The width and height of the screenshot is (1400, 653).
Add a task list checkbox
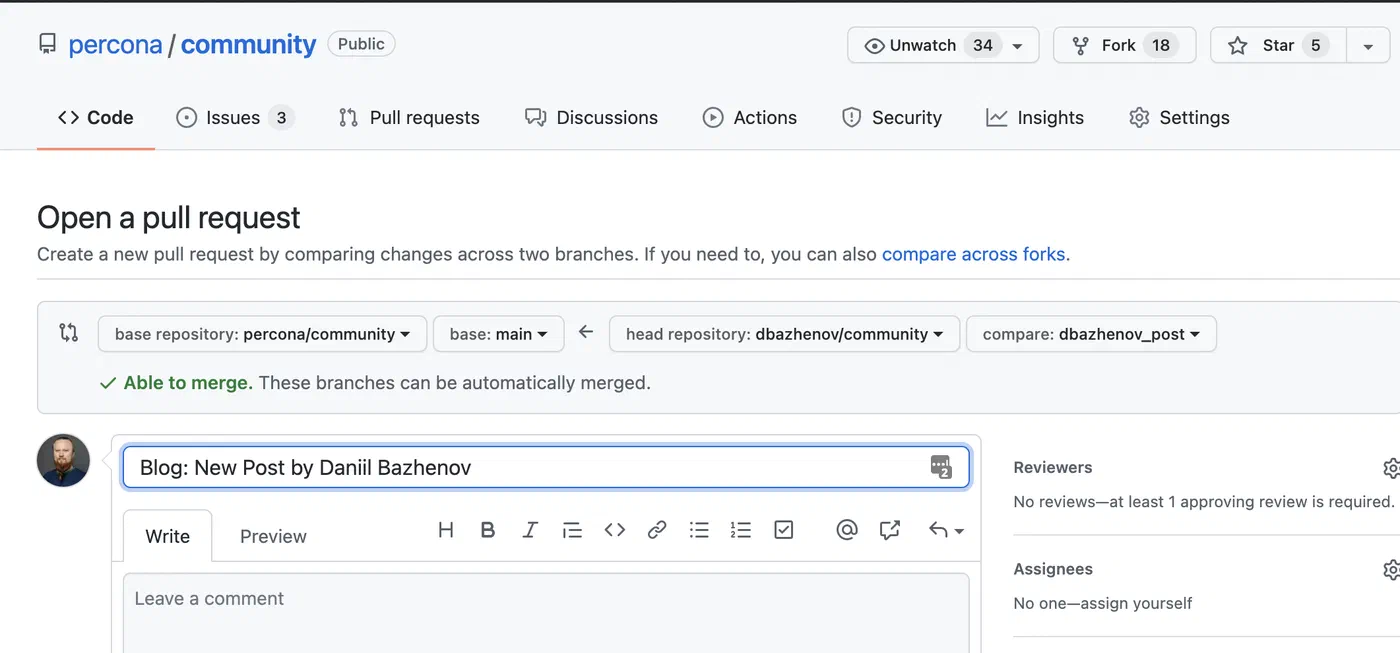coord(784,530)
